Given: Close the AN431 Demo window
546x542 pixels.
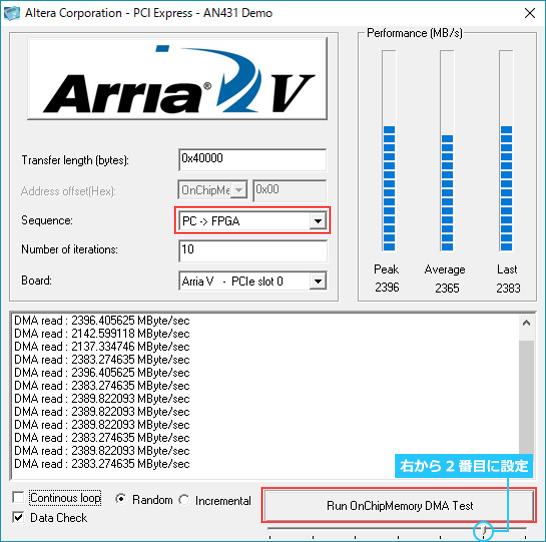Looking at the screenshot, I should click(x=530, y=13).
